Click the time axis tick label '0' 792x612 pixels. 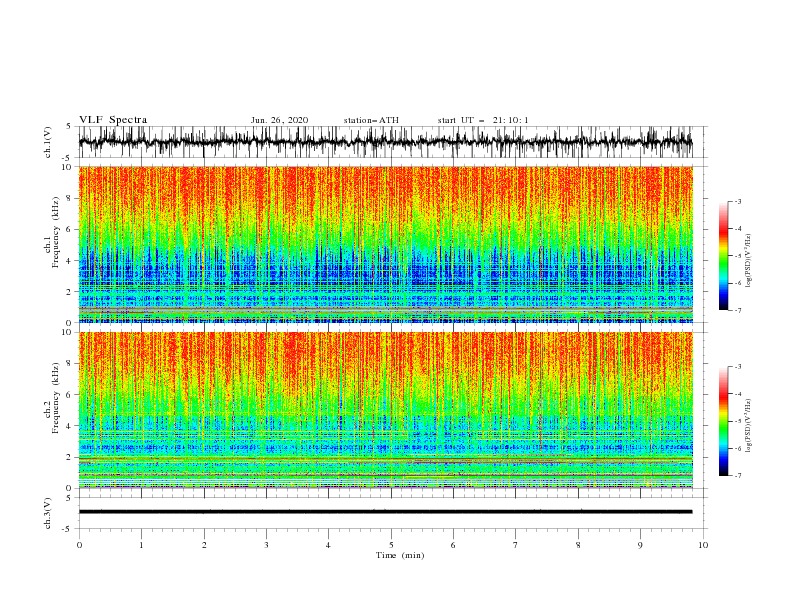click(79, 545)
